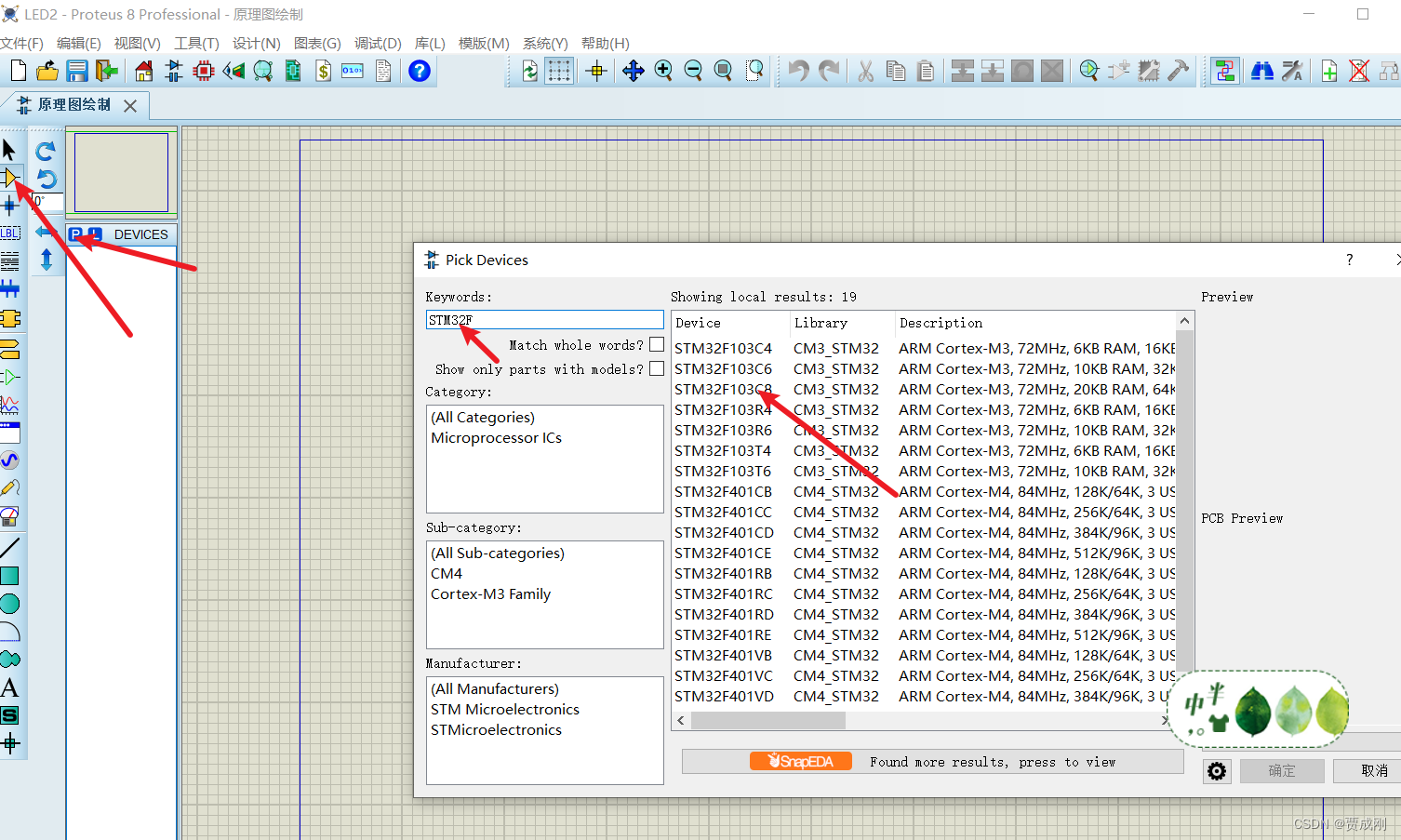Open Pick Devices settings gear

coord(1217,770)
